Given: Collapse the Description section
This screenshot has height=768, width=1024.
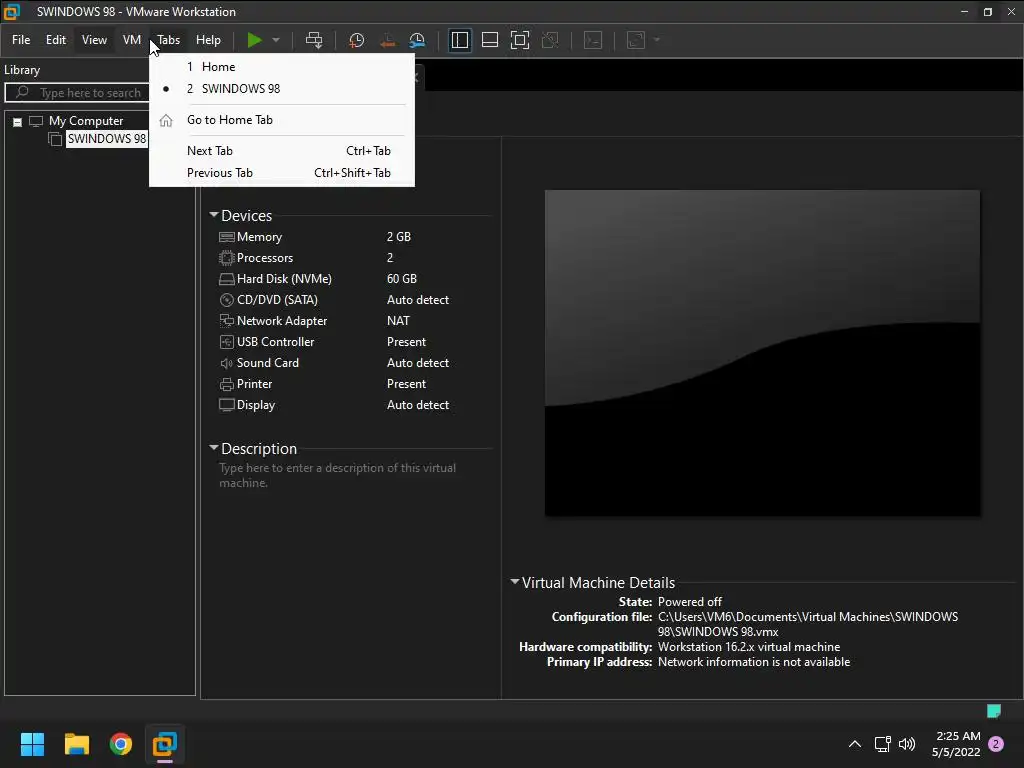Looking at the screenshot, I should (214, 448).
